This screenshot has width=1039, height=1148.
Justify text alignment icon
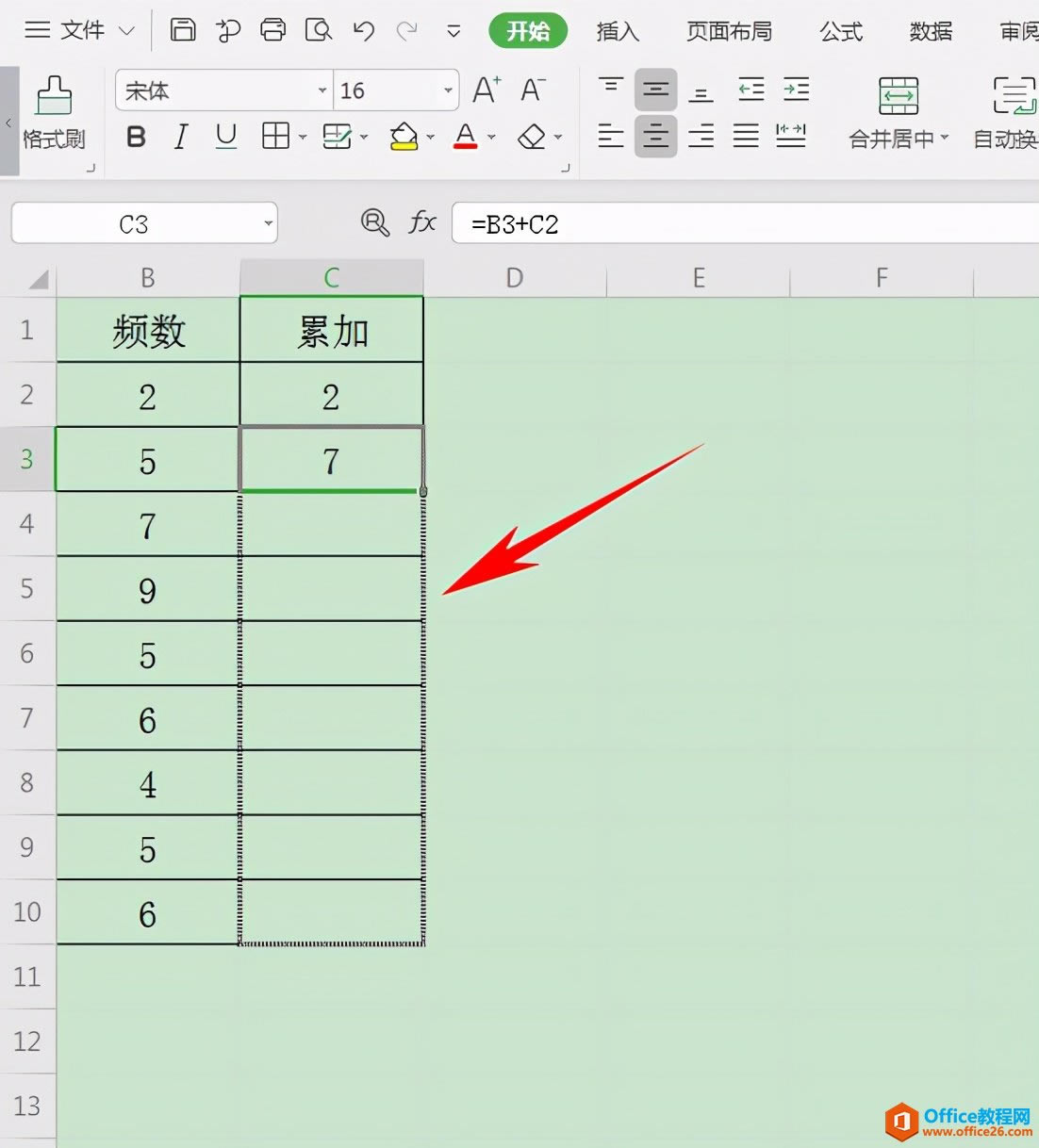746,137
